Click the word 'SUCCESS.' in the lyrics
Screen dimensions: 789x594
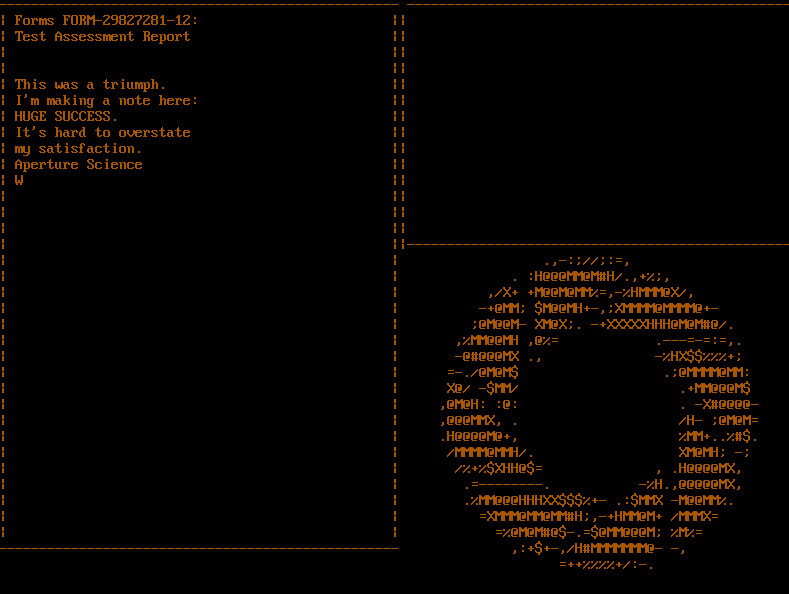point(86,116)
